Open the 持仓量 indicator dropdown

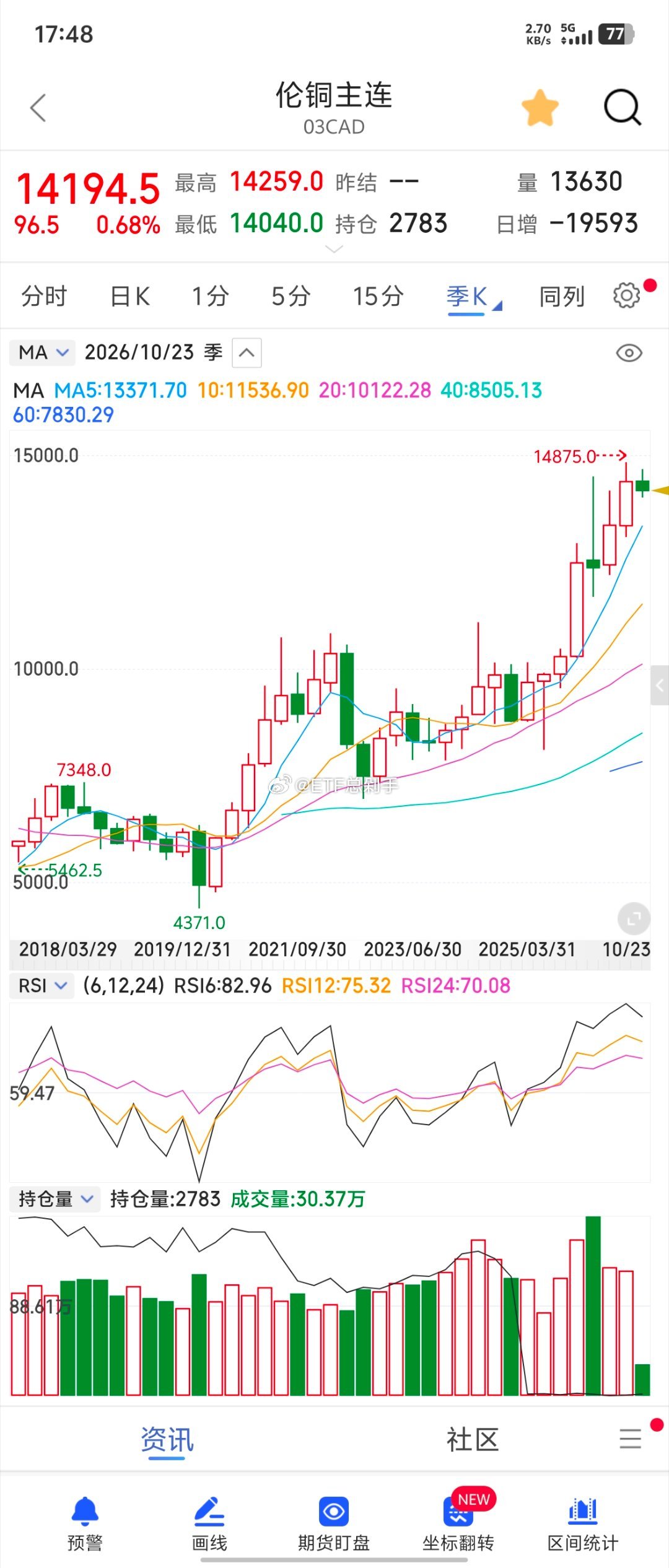pyautogui.click(x=55, y=1199)
